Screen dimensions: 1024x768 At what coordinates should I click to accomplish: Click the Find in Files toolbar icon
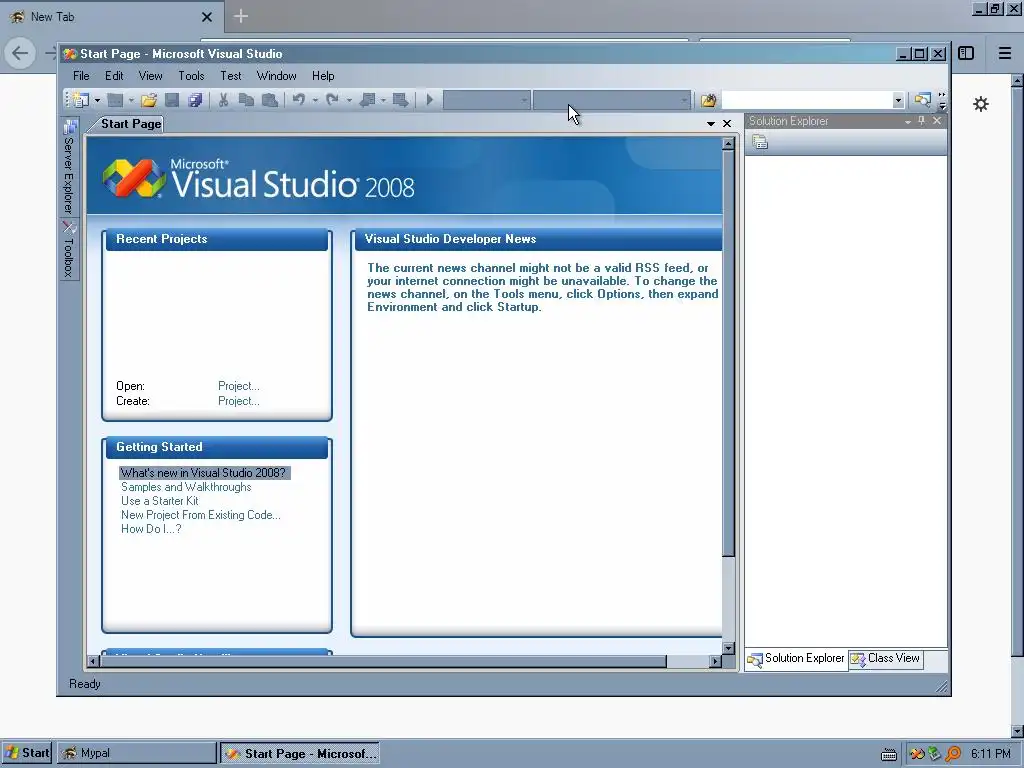pyautogui.click(x=709, y=100)
